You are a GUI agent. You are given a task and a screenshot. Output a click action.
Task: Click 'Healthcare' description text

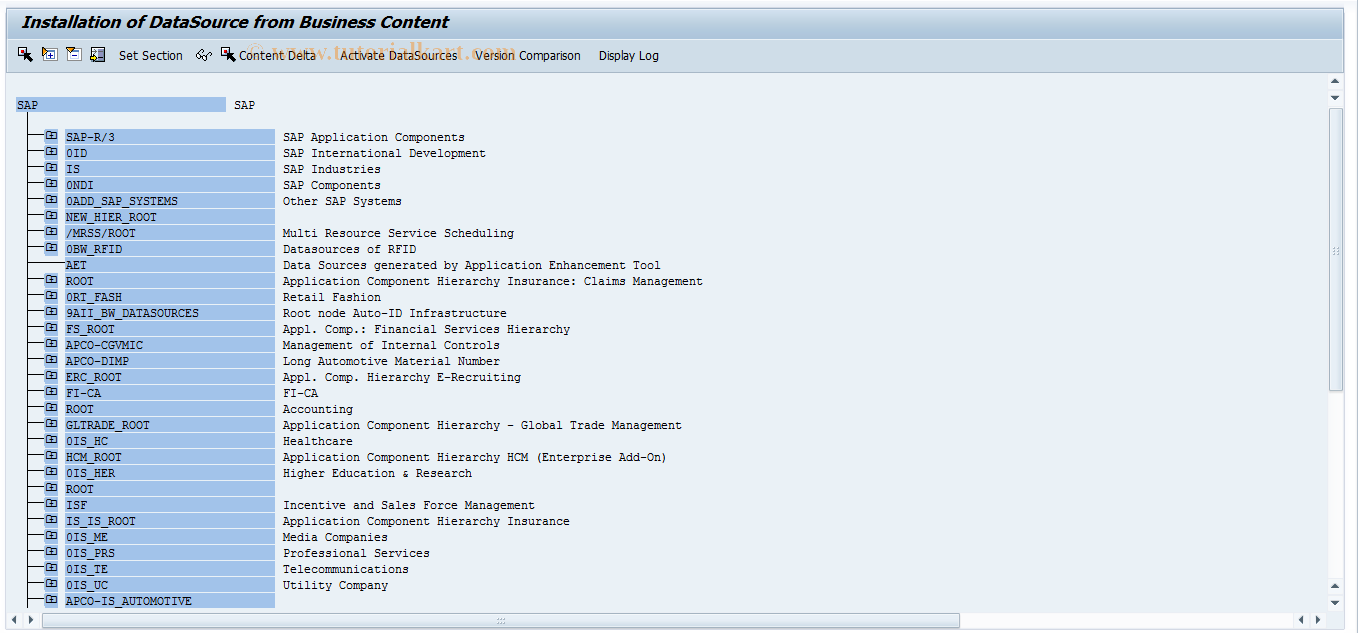tap(317, 441)
